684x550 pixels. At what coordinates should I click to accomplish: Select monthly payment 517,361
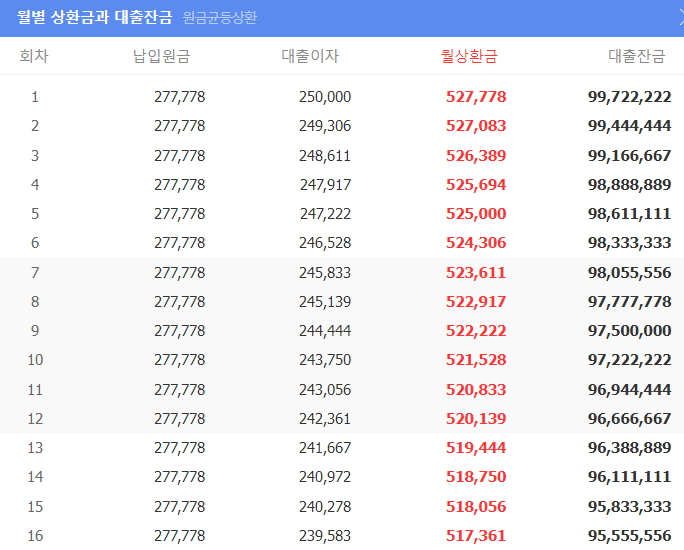pyautogui.click(x=476, y=536)
